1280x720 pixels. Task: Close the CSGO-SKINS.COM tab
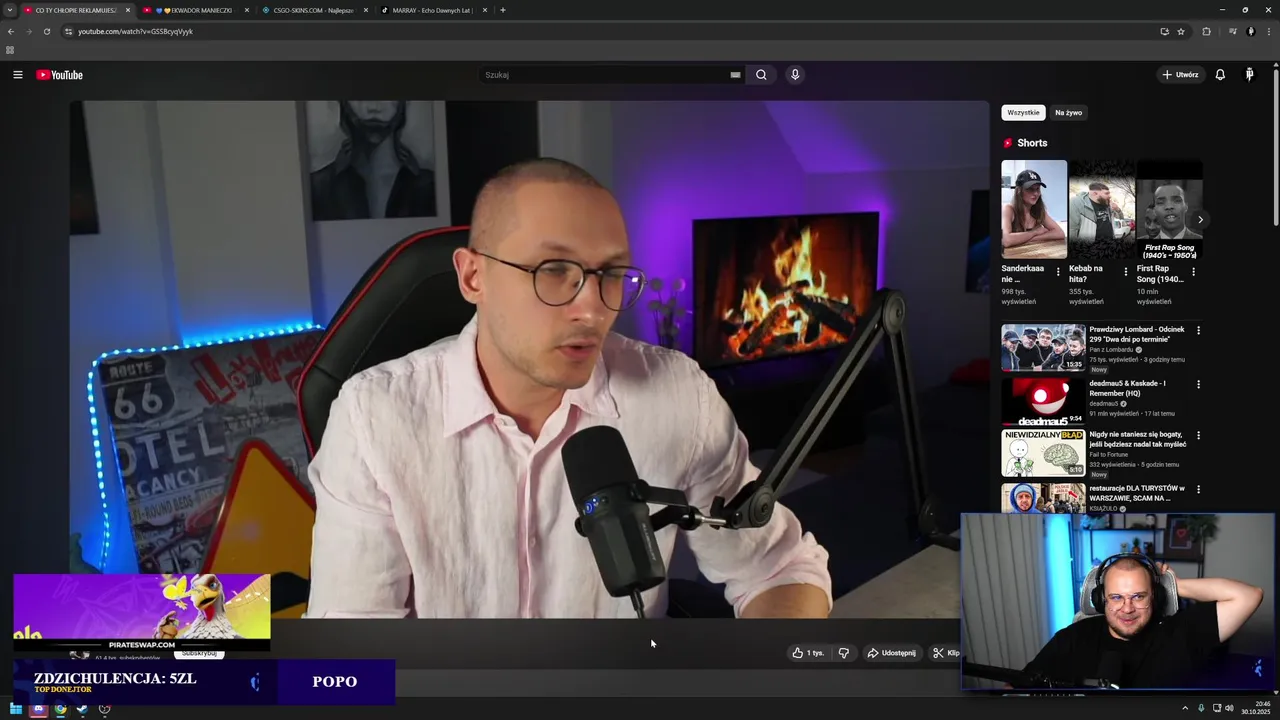[x=366, y=10]
